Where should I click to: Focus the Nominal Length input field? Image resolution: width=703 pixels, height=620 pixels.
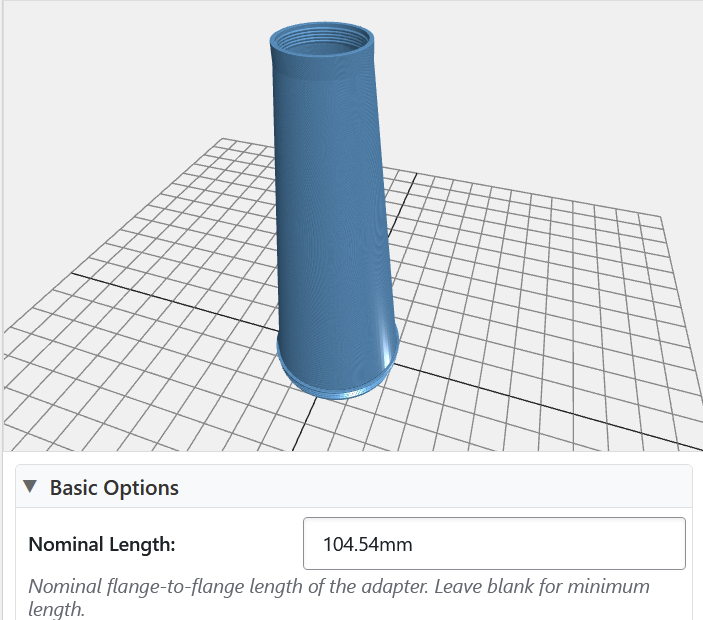click(494, 544)
